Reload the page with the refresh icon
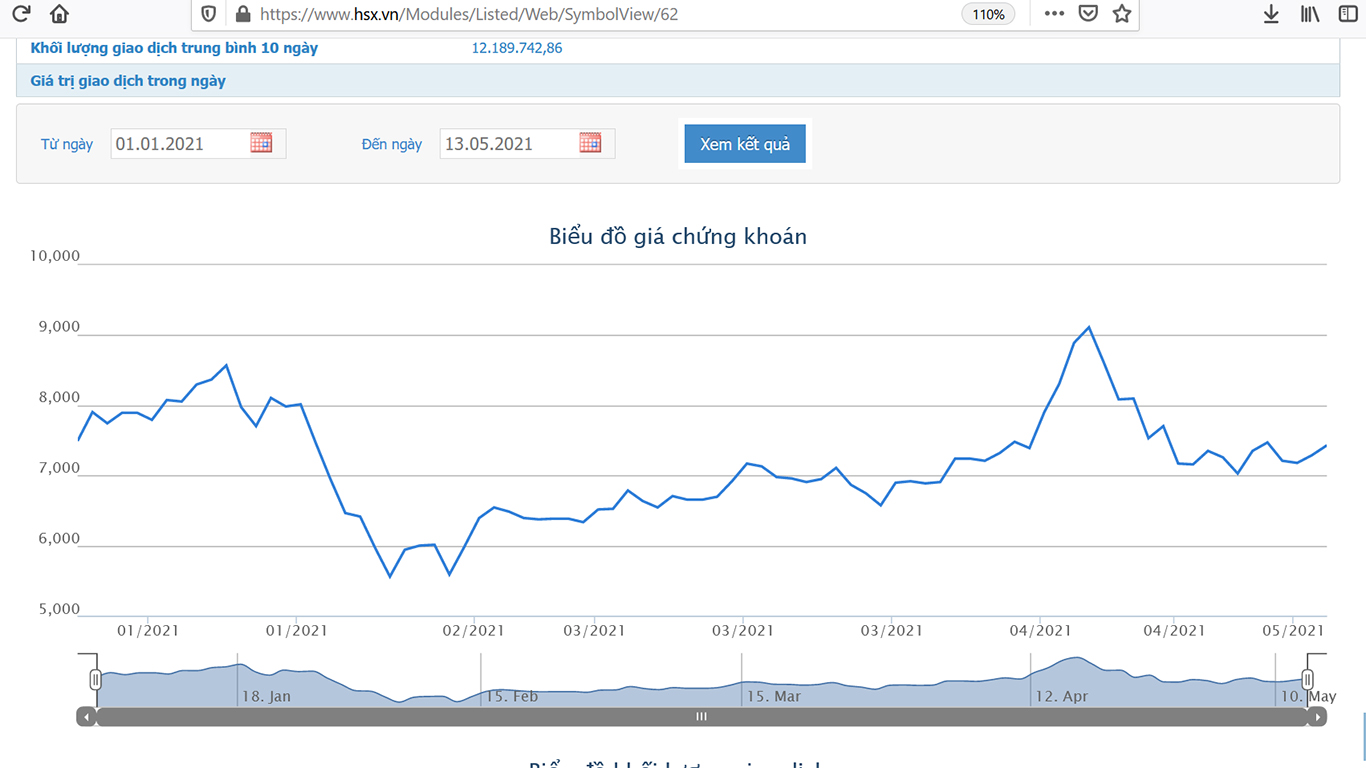The height and width of the screenshot is (768, 1366). (20, 14)
